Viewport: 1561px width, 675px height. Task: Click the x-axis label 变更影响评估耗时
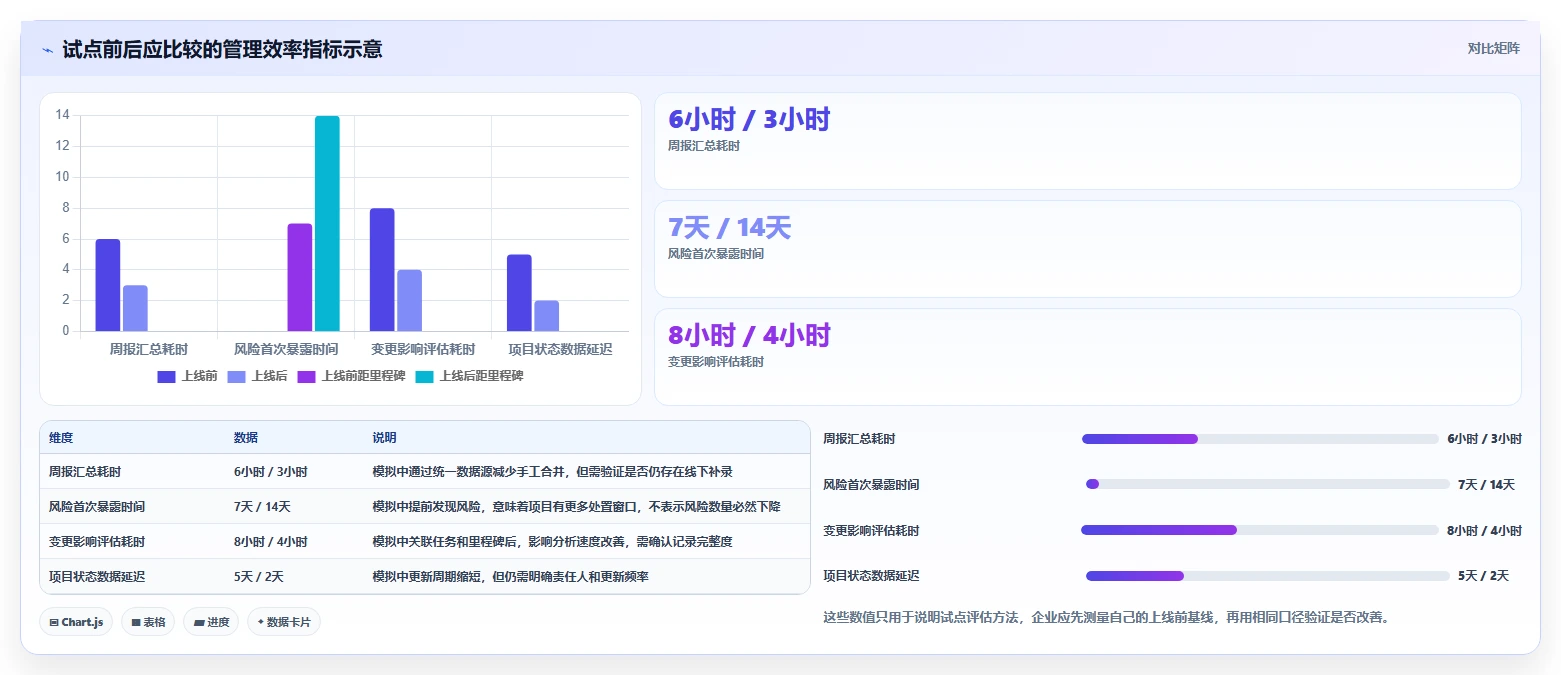[423, 349]
